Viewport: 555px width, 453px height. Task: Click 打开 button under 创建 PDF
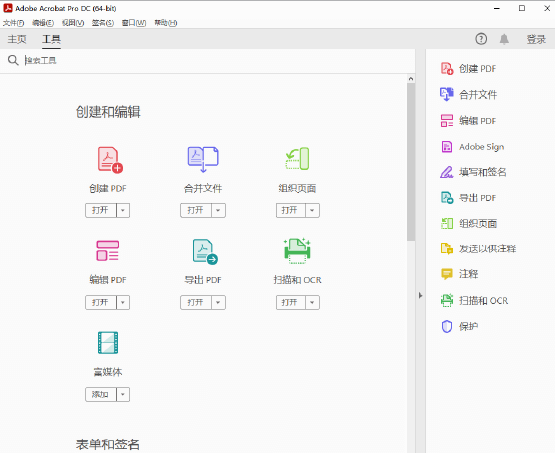101,210
